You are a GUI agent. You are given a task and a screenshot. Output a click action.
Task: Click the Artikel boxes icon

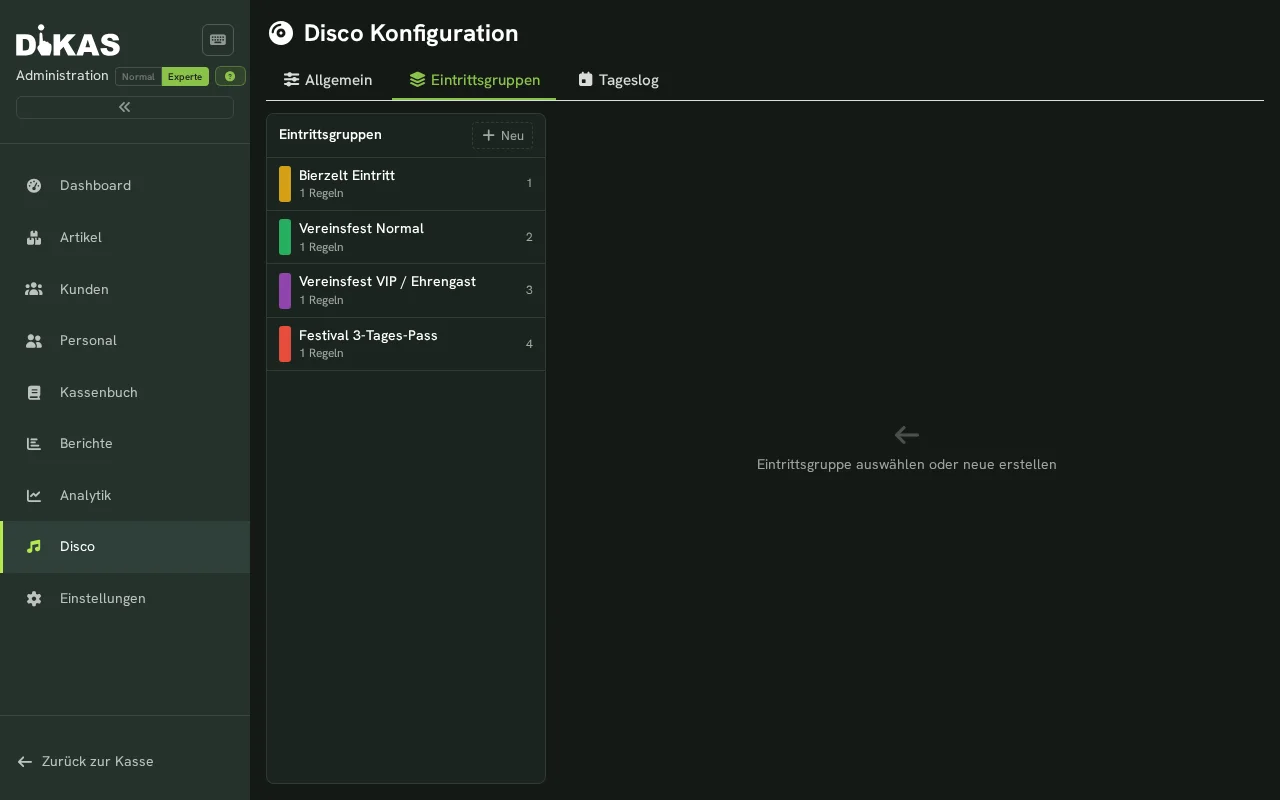(34, 237)
